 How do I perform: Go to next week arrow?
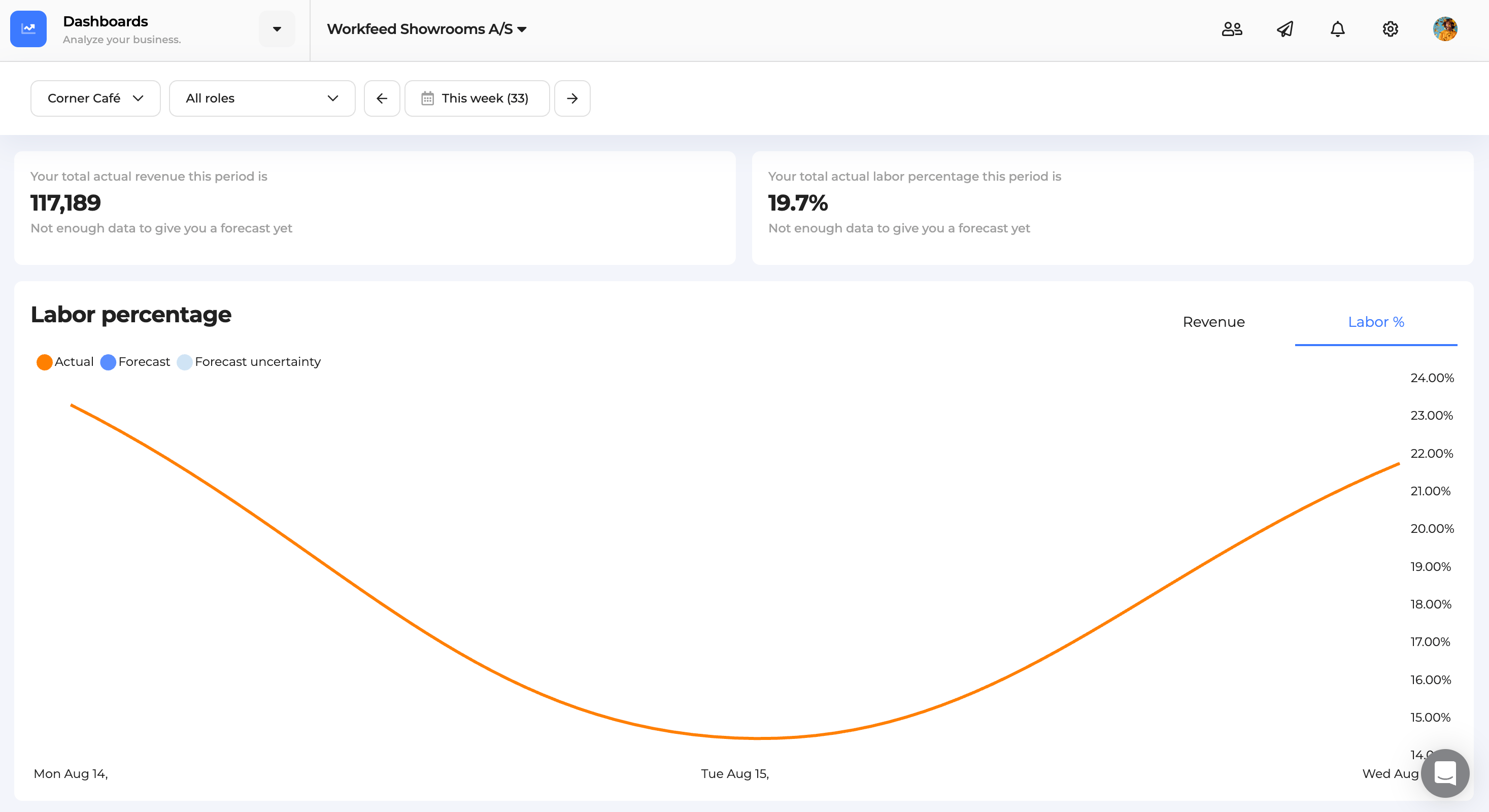[x=571, y=98]
